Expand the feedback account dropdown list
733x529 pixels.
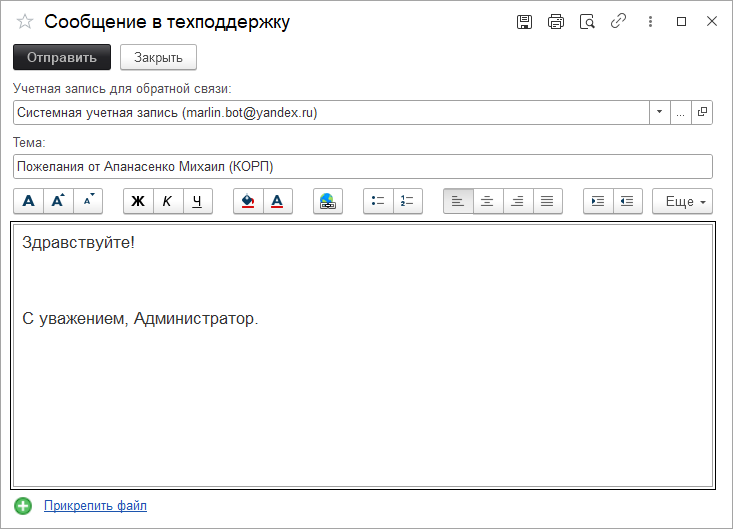659,113
